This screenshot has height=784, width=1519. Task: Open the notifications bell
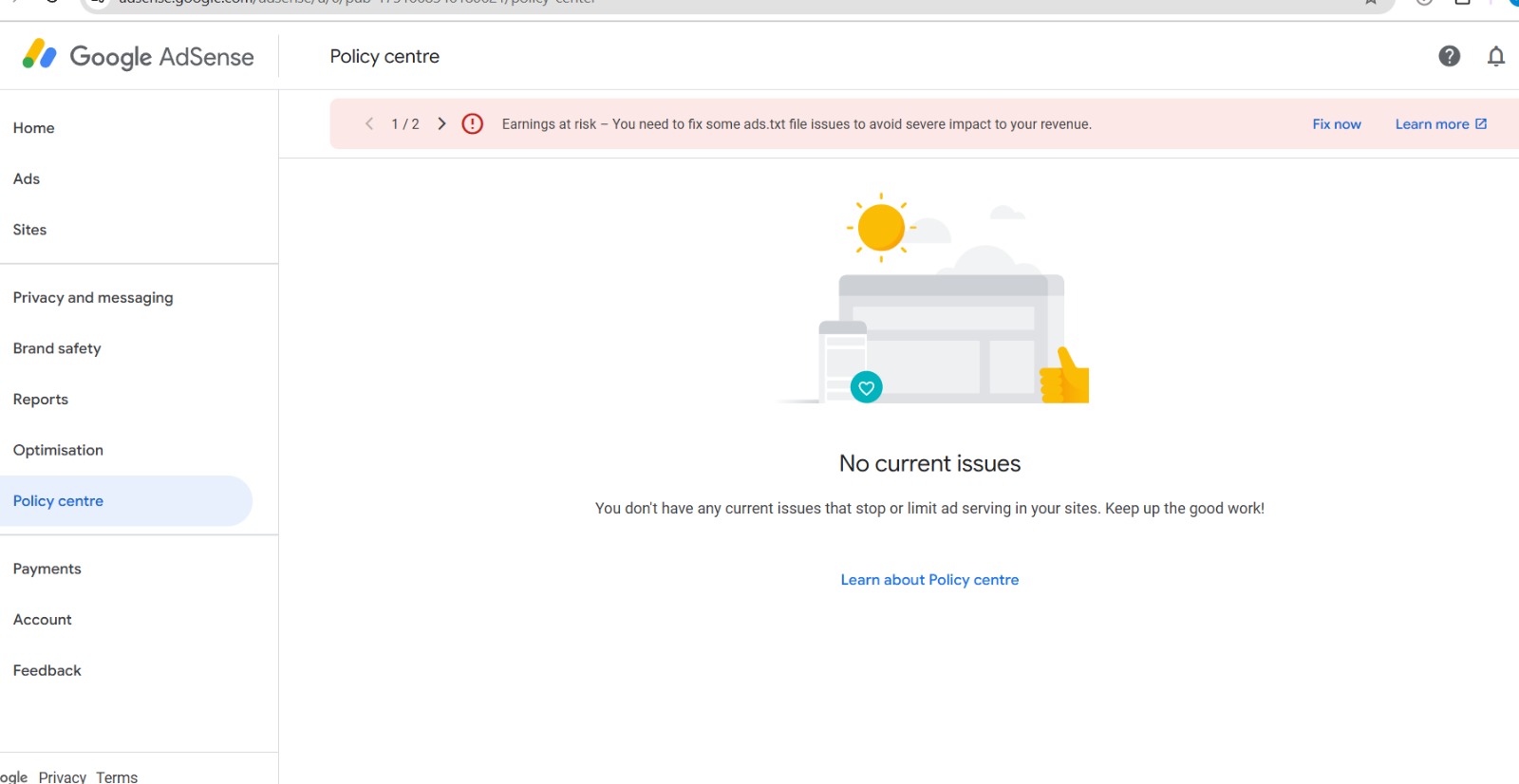pyautogui.click(x=1495, y=57)
